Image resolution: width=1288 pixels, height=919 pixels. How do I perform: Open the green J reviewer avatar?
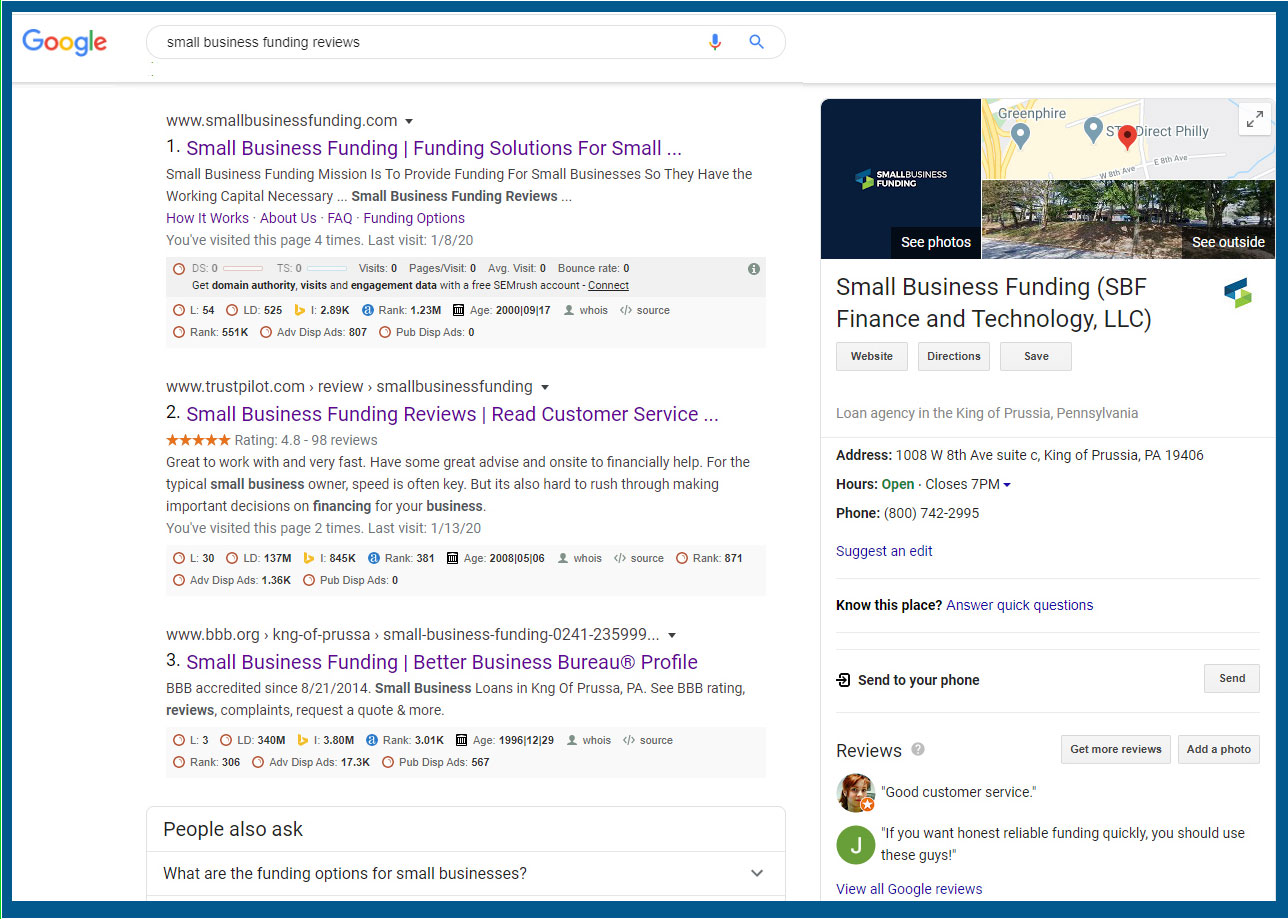click(855, 845)
